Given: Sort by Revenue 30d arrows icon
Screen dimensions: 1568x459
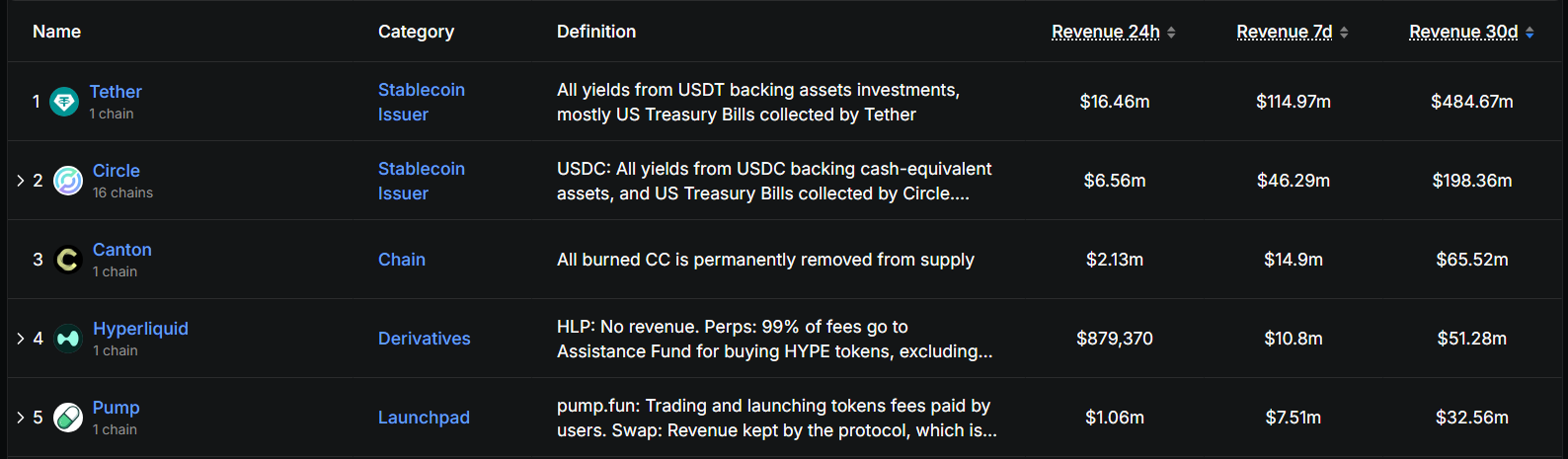Looking at the screenshot, I should click(x=1529, y=33).
